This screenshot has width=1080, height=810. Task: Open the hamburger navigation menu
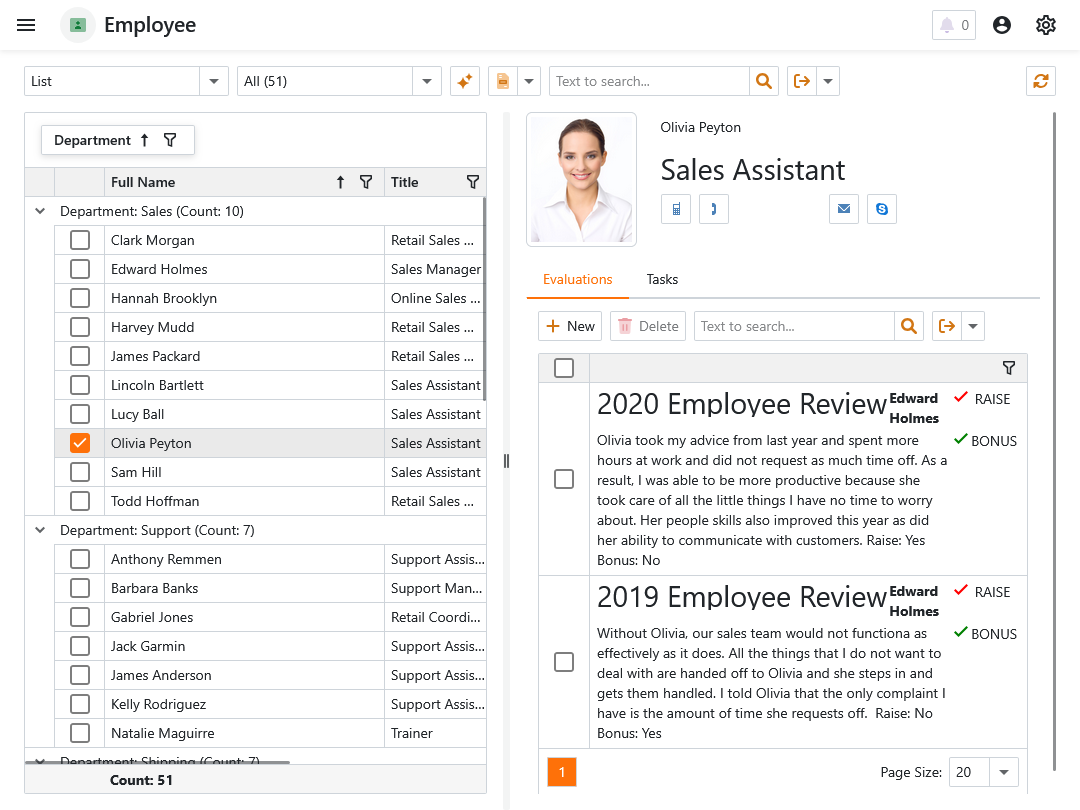[x=26, y=25]
